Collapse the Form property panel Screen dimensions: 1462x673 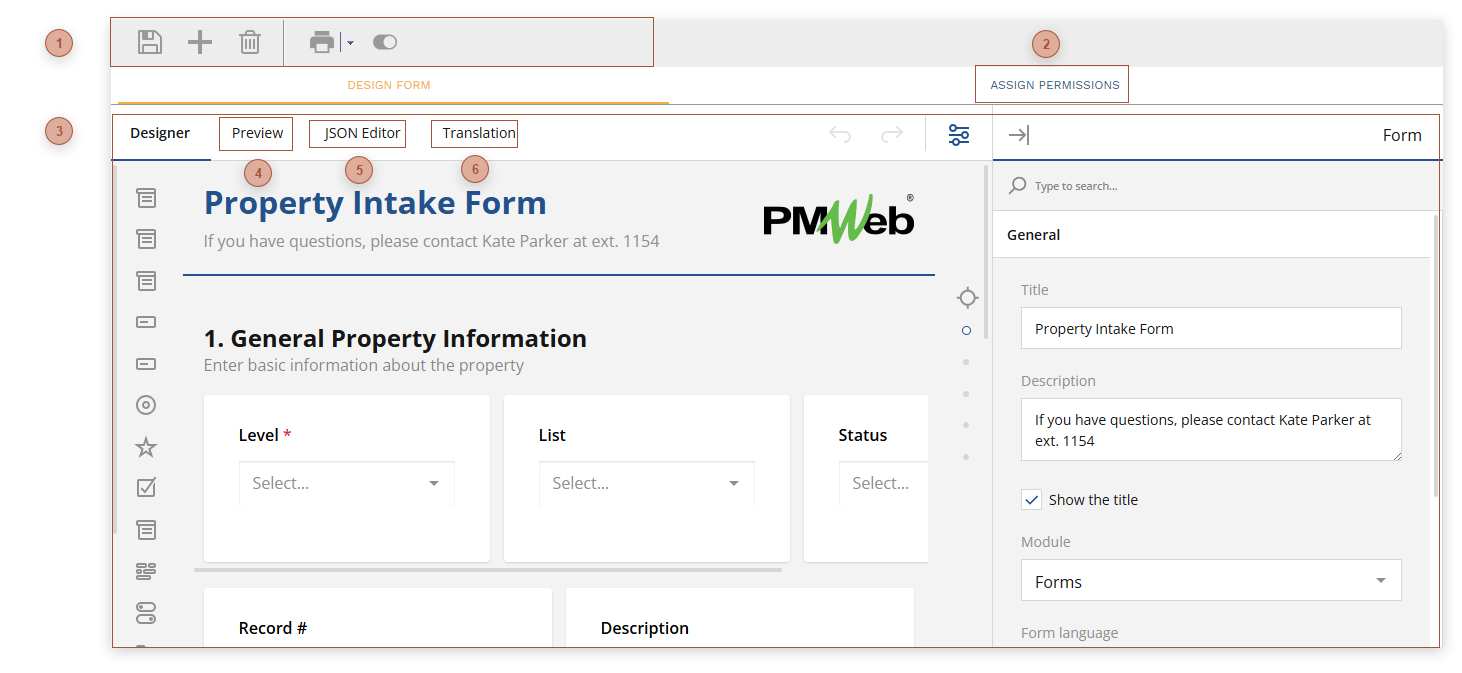pos(1019,135)
